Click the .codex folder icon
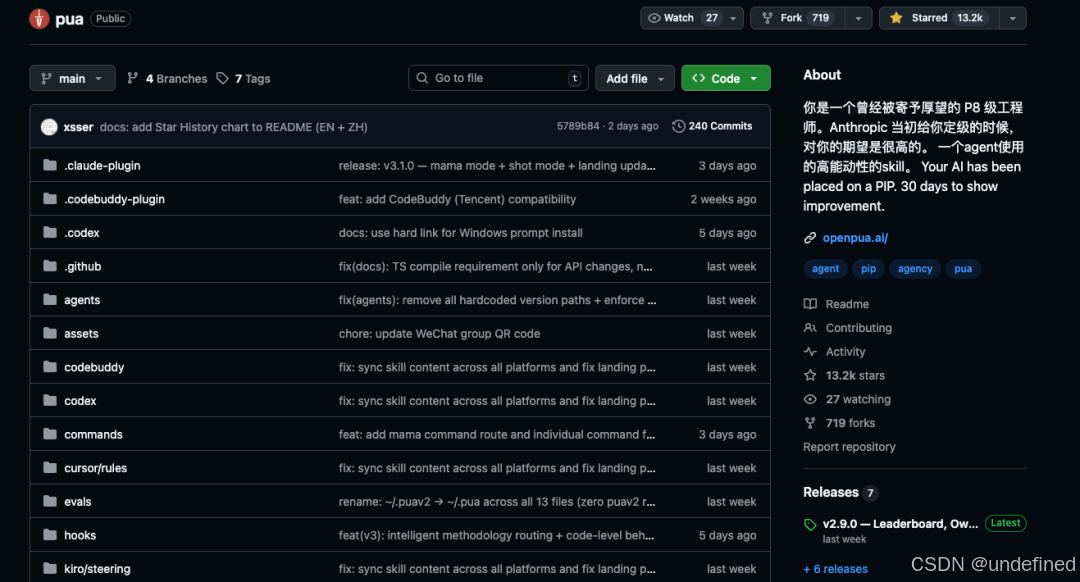 coord(50,233)
